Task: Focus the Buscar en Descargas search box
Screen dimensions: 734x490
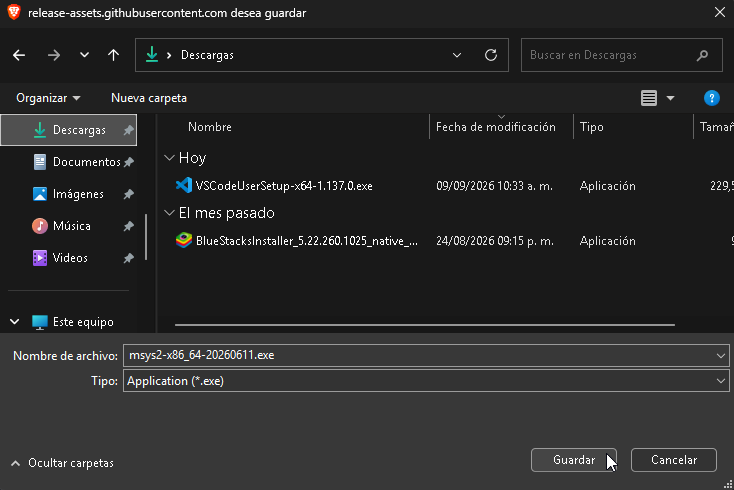Action: click(622, 55)
